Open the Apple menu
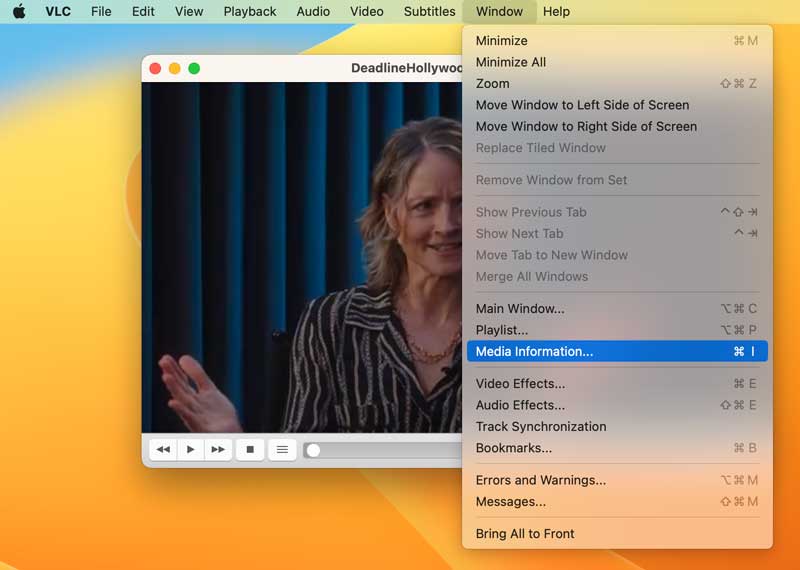 coord(19,12)
